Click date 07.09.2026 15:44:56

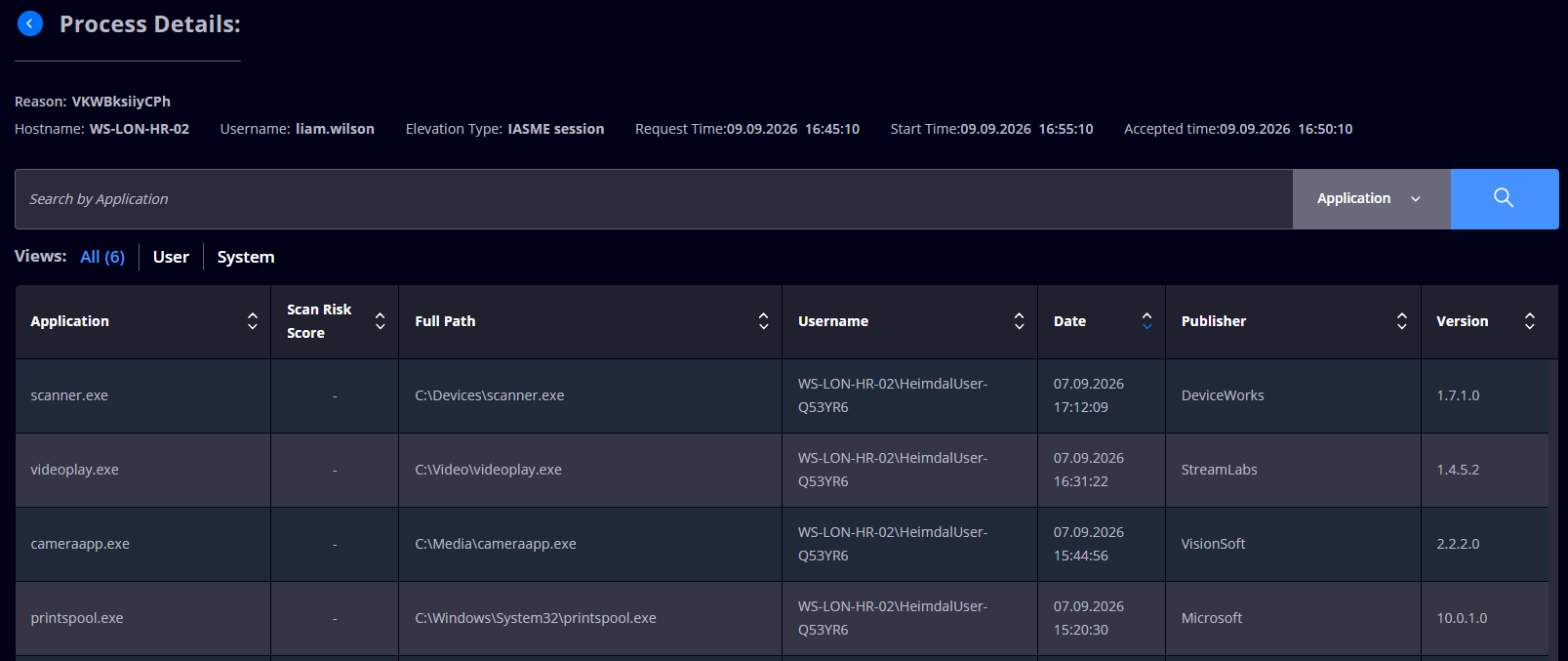point(1089,544)
